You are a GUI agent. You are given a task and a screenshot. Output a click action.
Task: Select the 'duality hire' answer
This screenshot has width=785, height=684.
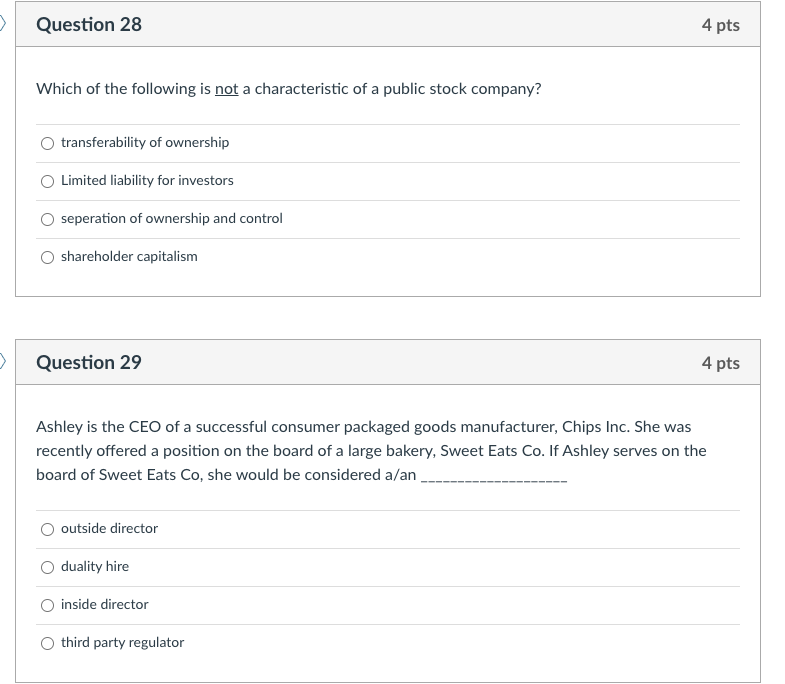click(x=47, y=567)
